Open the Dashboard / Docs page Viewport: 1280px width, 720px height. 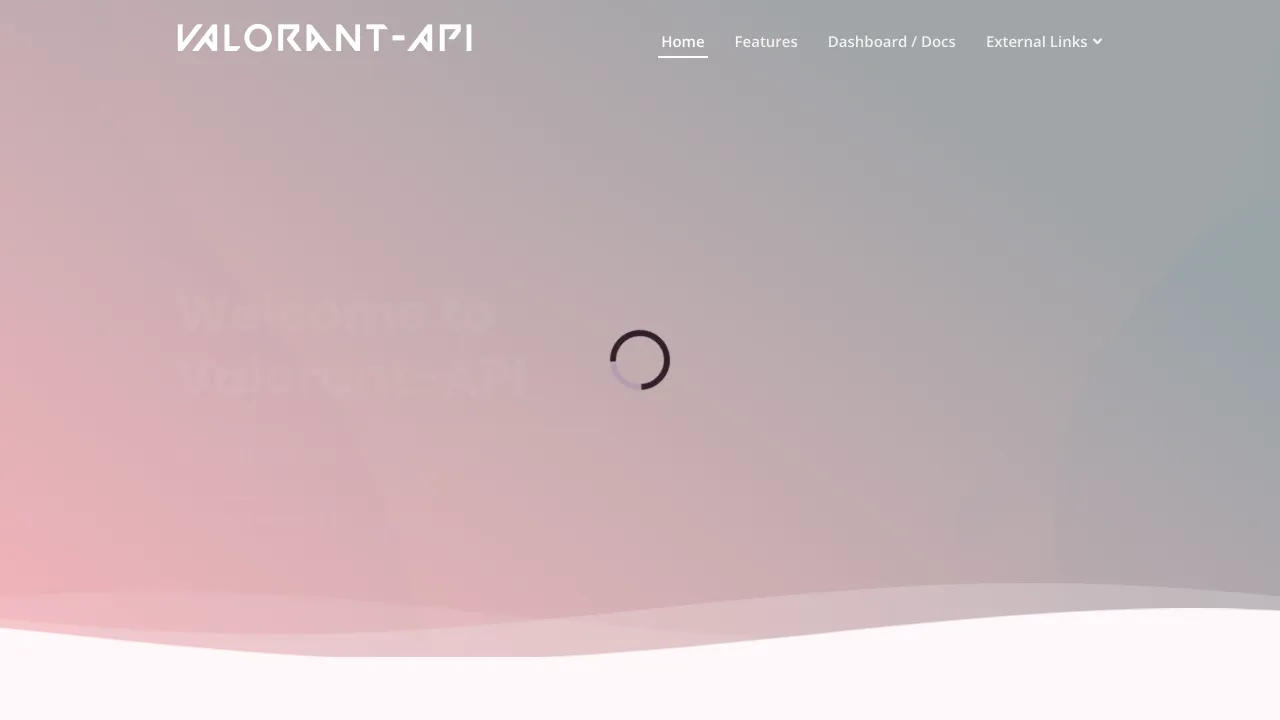(x=892, y=41)
